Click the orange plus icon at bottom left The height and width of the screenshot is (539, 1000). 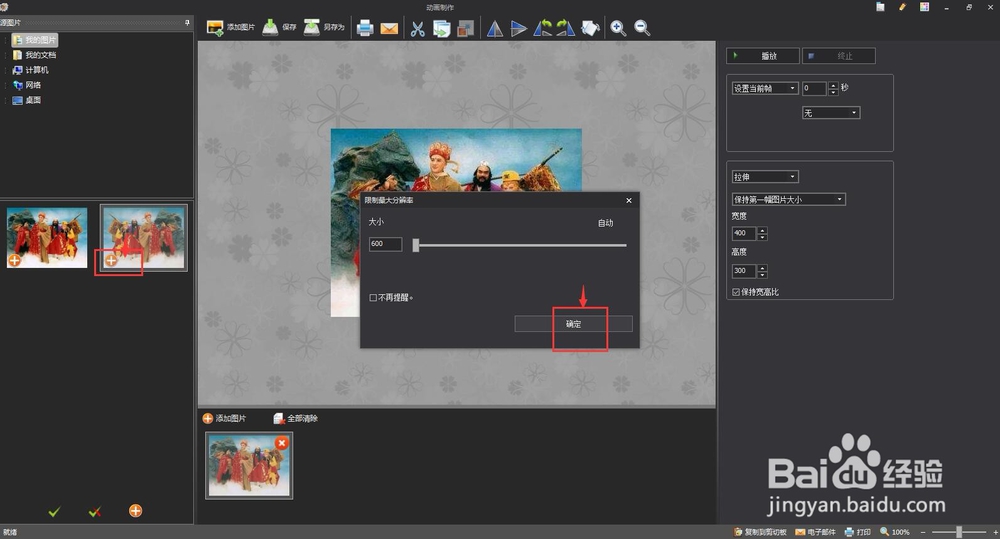(x=135, y=510)
